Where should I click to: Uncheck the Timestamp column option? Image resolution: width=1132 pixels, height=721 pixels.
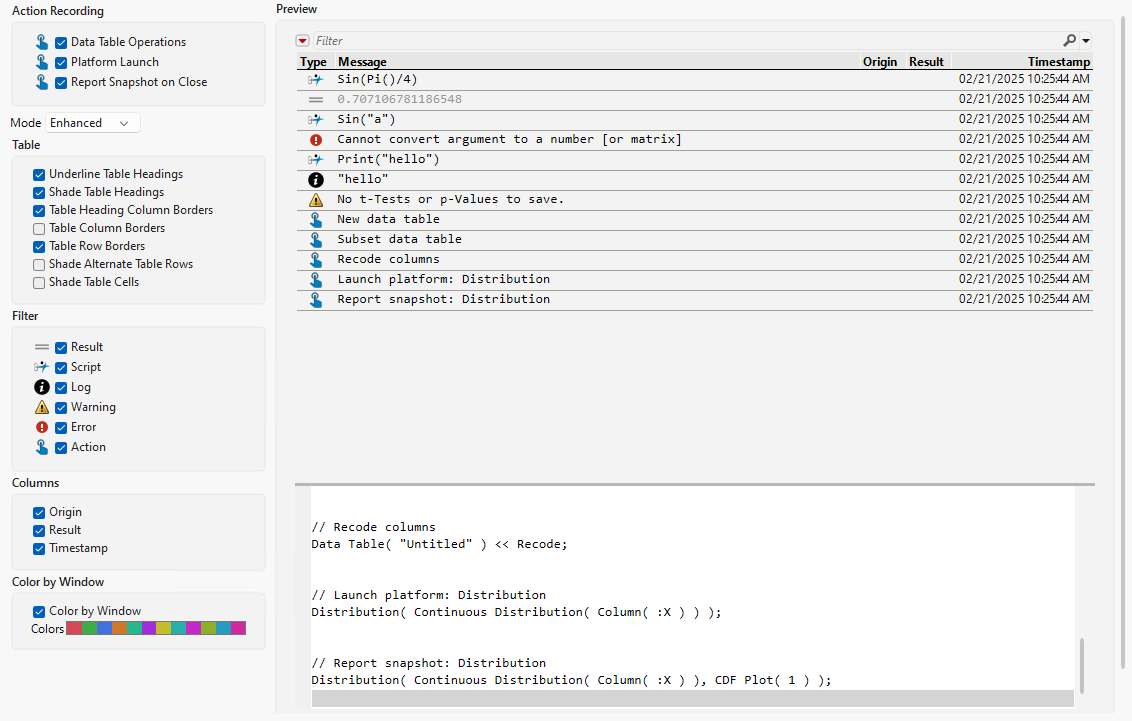pyautogui.click(x=38, y=548)
